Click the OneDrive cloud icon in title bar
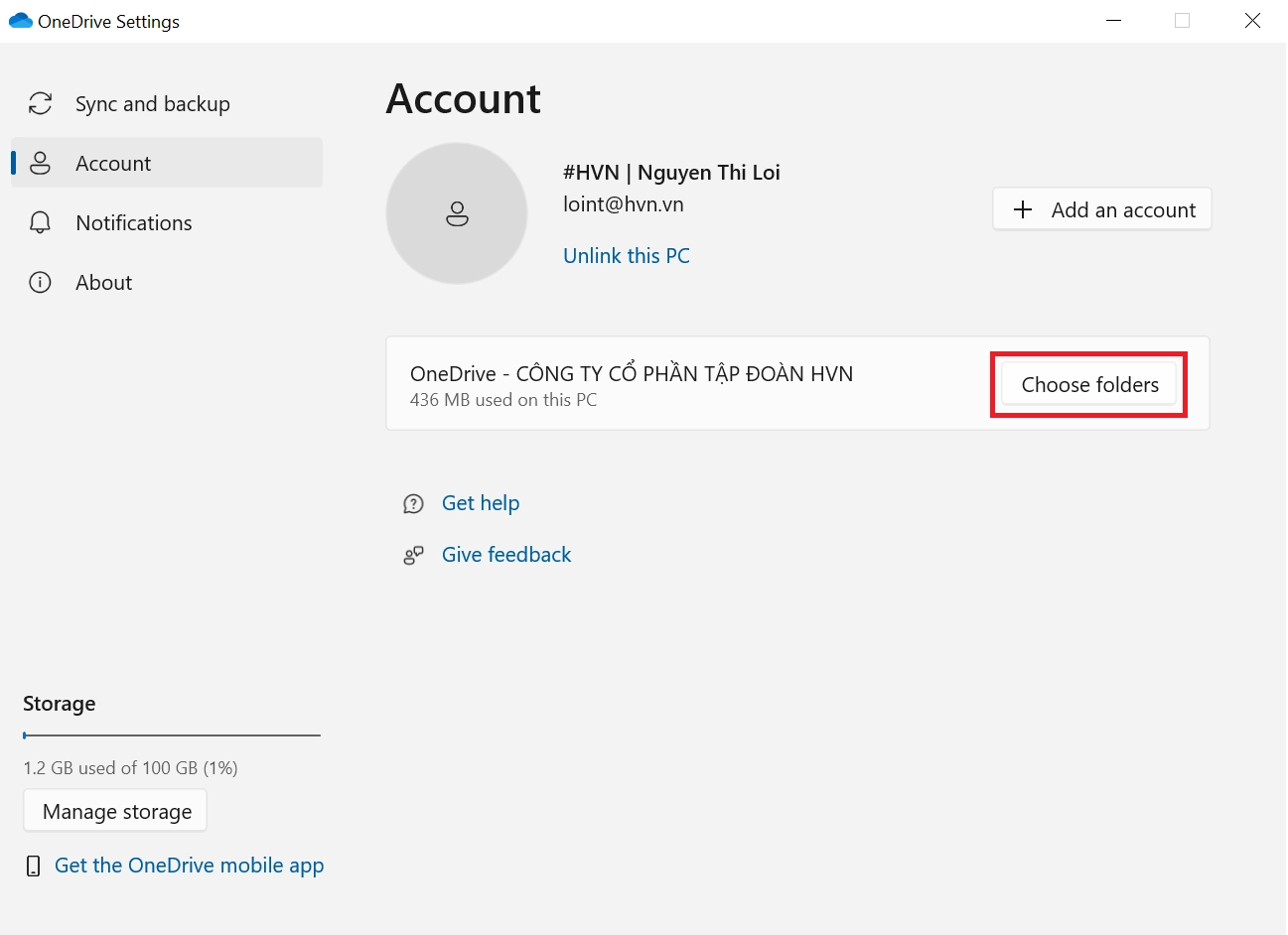The image size is (1288, 935). [20, 21]
